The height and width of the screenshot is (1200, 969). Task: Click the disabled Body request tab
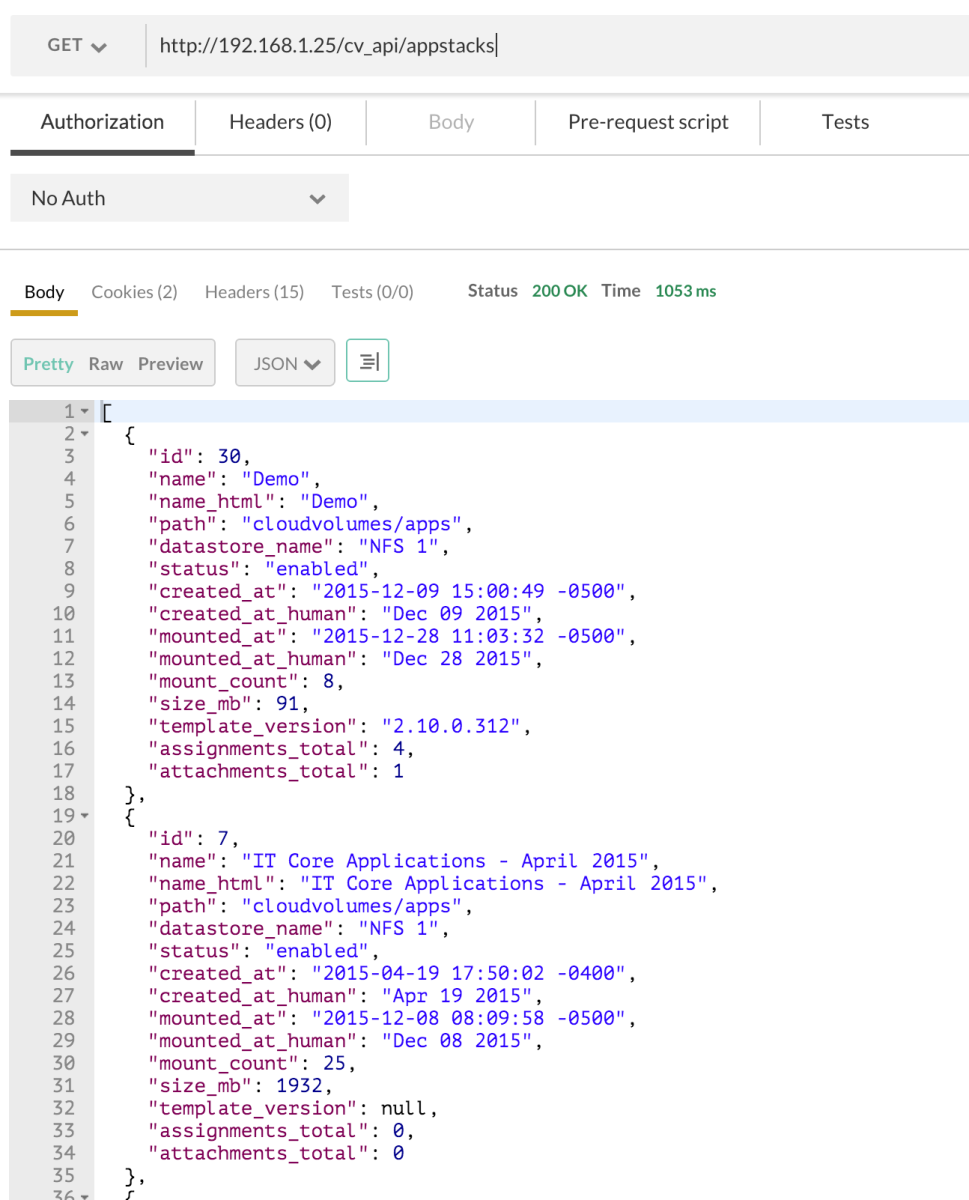point(450,122)
